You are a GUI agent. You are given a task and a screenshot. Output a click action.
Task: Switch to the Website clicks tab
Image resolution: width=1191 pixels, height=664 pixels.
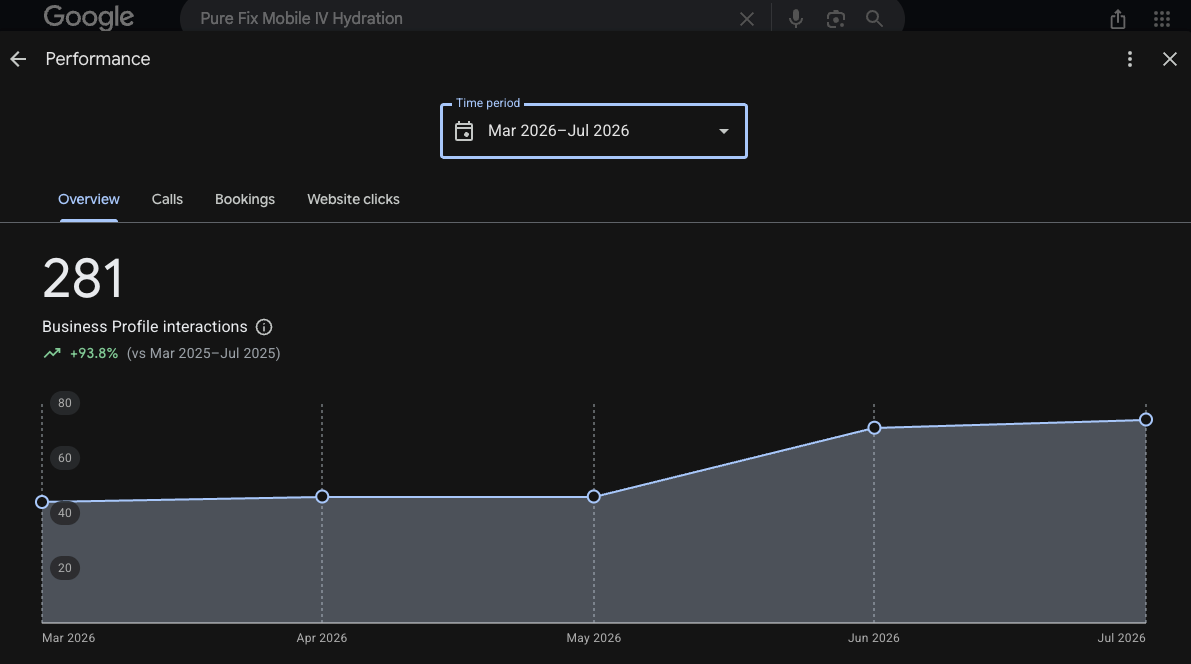click(353, 199)
